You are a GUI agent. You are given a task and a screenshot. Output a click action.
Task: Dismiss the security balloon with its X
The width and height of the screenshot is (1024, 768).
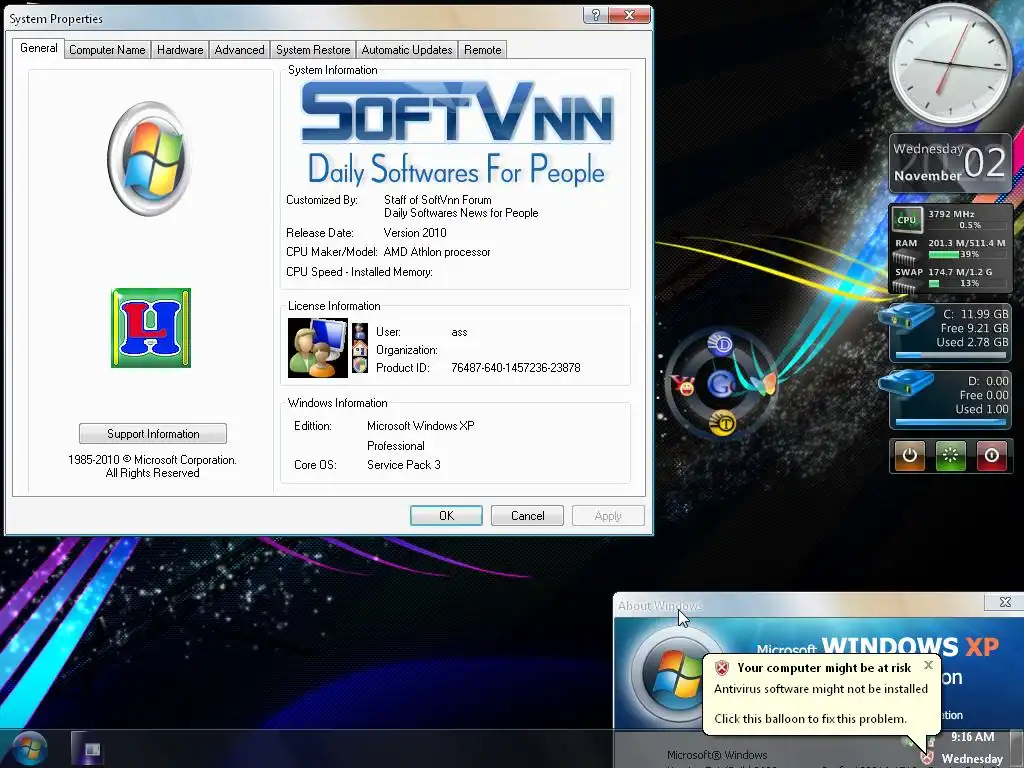(928, 665)
